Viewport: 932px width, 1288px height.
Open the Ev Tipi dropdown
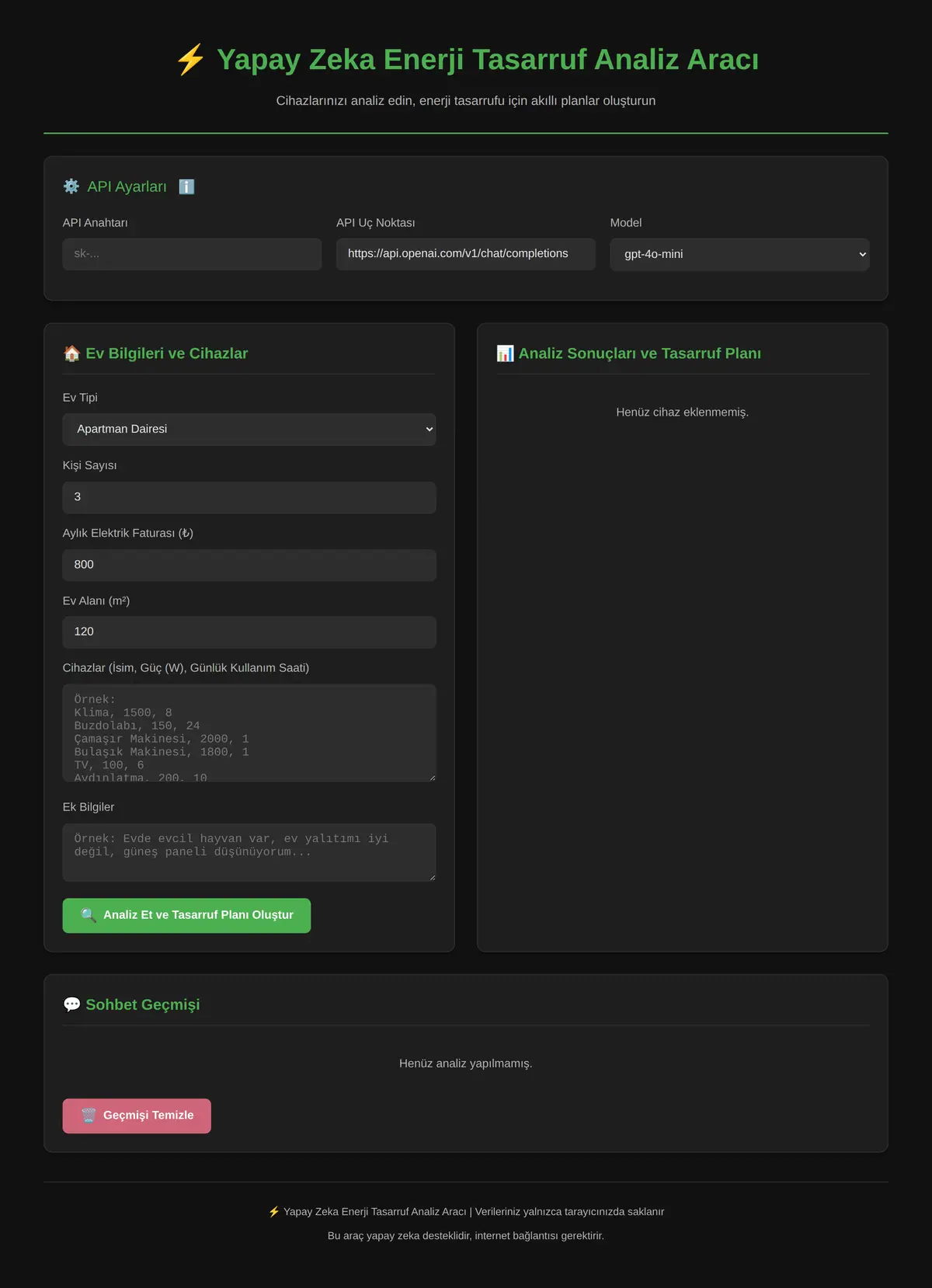pyautogui.click(x=249, y=430)
